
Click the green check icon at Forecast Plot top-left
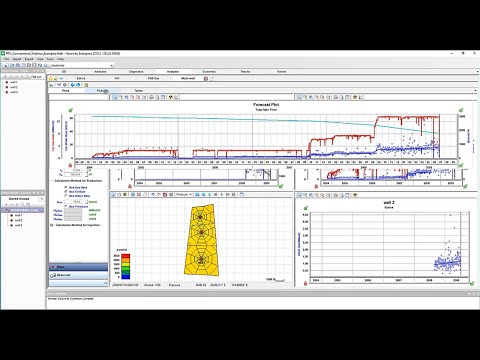pos(71,110)
